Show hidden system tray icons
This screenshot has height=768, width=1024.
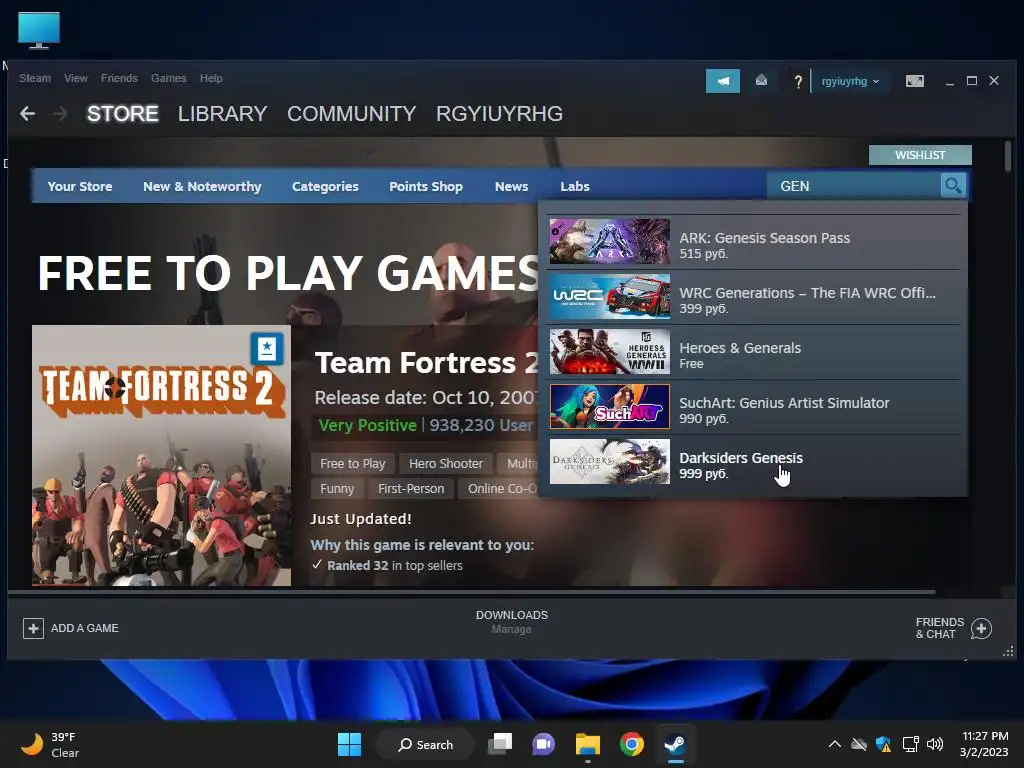tap(835, 744)
